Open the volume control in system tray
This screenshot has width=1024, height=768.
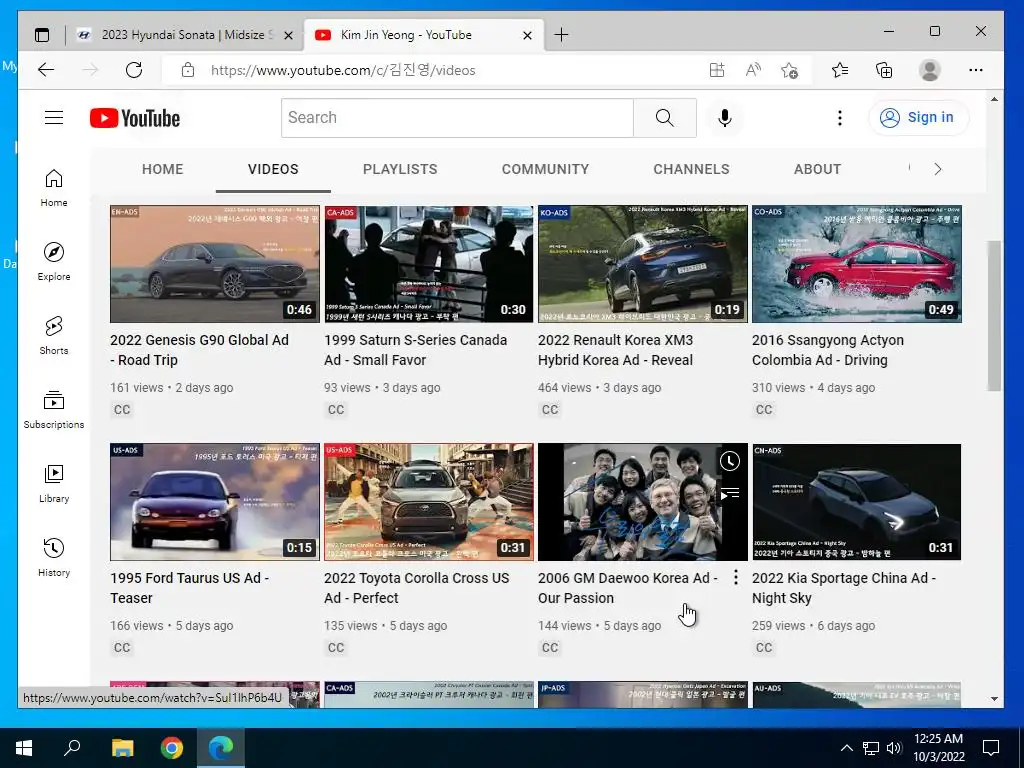coord(894,748)
